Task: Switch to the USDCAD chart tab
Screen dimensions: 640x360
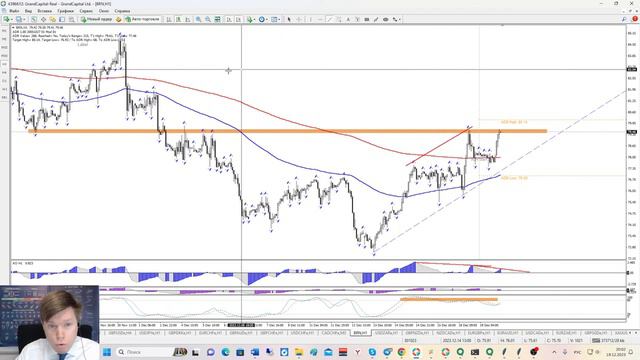Action: 536,333
